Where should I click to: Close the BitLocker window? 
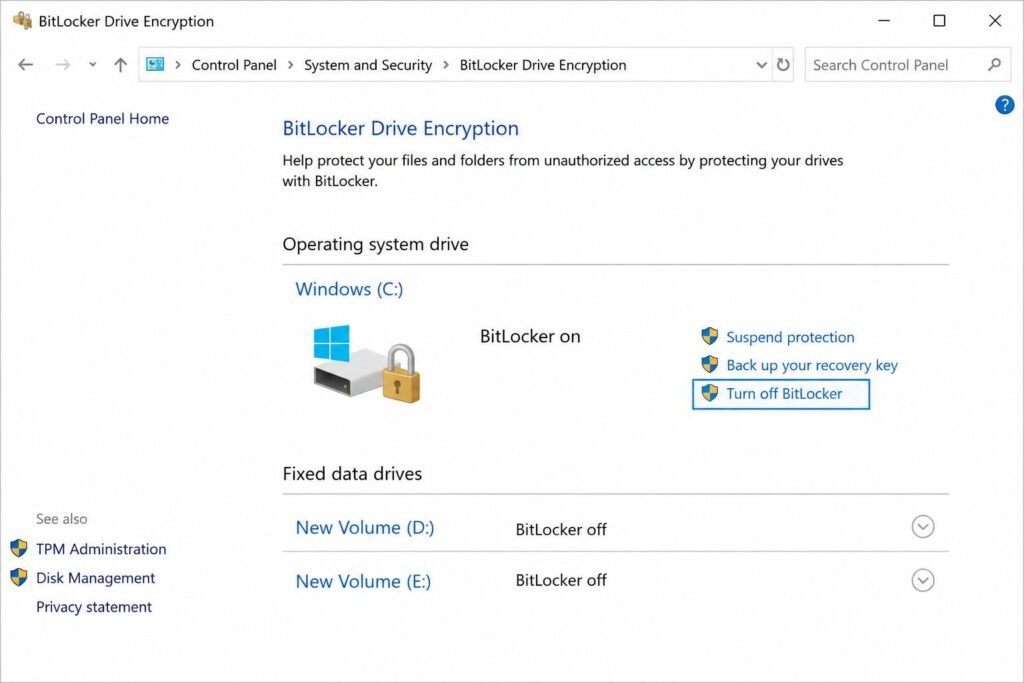pos(995,21)
